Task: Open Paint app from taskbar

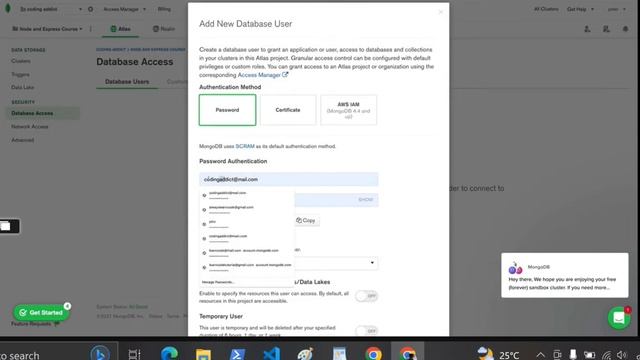Action: (305, 354)
